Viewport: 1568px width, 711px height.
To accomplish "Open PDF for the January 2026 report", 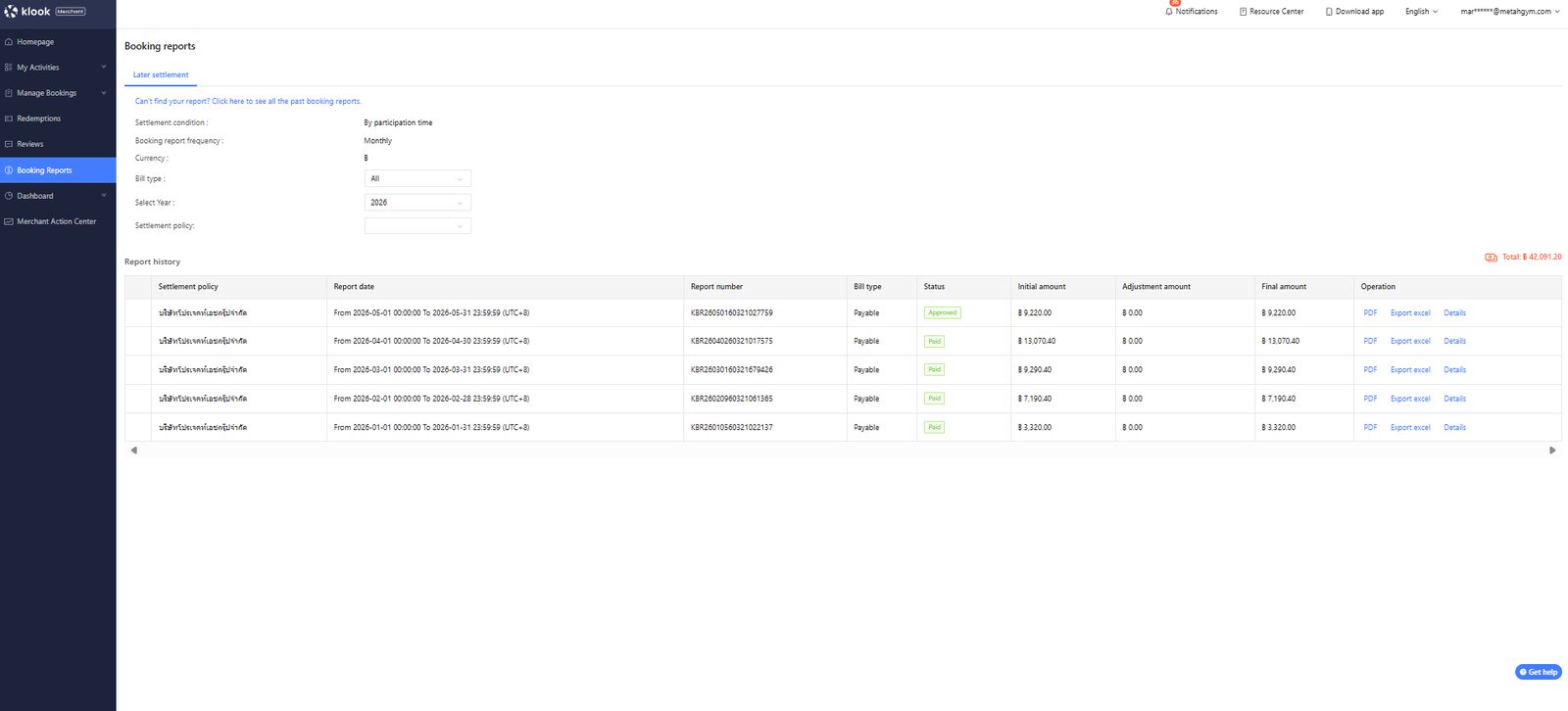I will 1370,428.
